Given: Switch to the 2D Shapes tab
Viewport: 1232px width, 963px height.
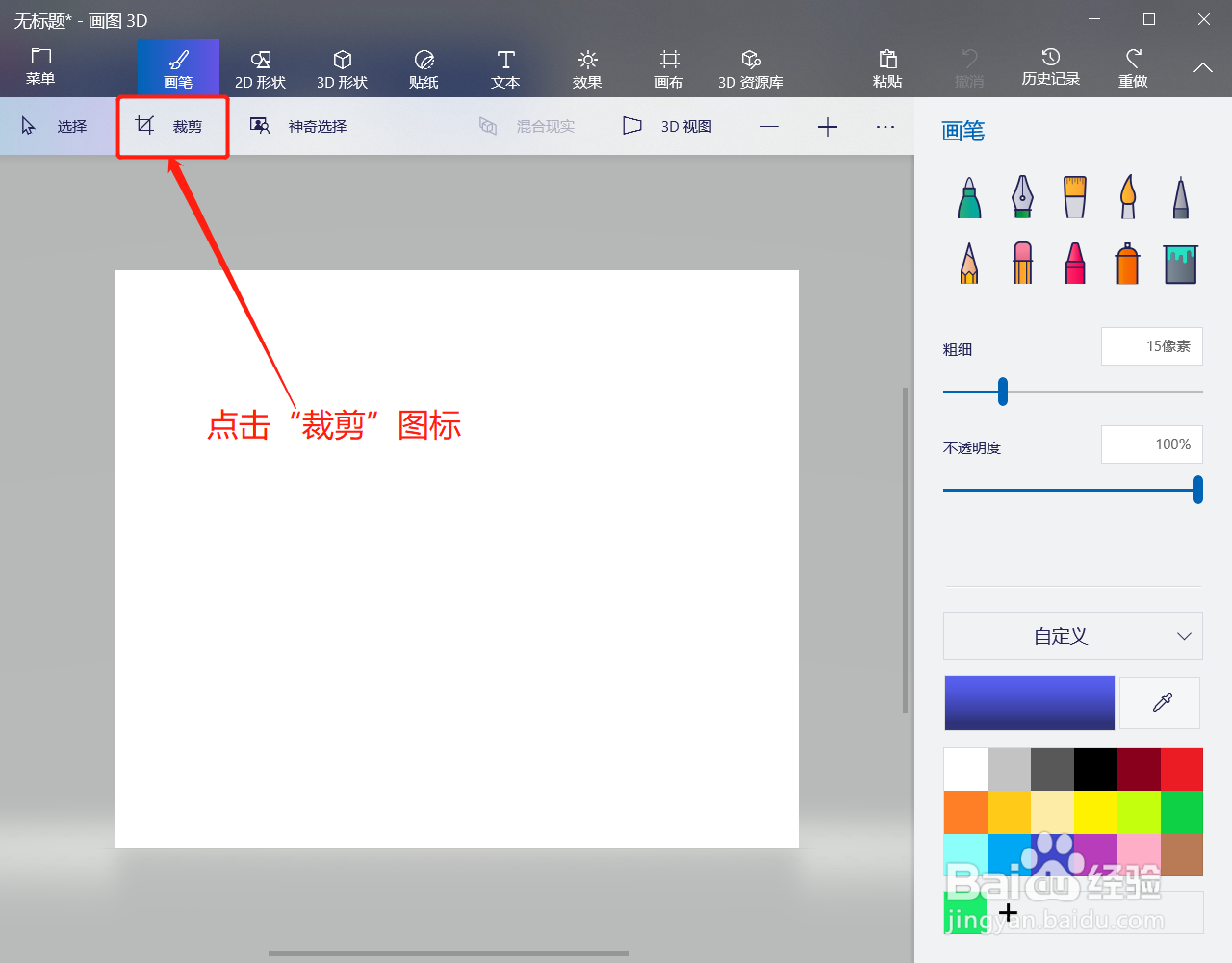Looking at the screenshot, I should 259,67.
